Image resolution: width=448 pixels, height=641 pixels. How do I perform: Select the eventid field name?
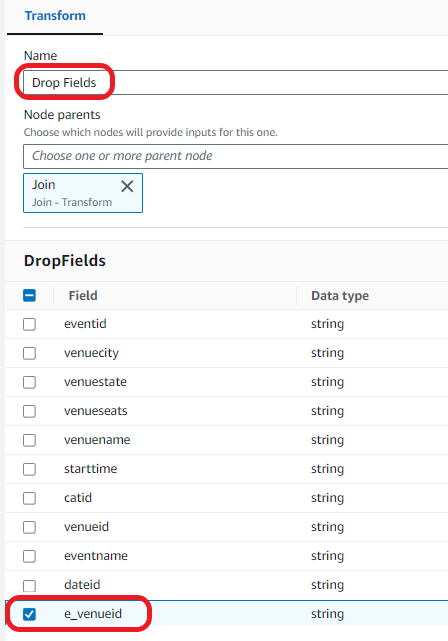click(85, 324)
